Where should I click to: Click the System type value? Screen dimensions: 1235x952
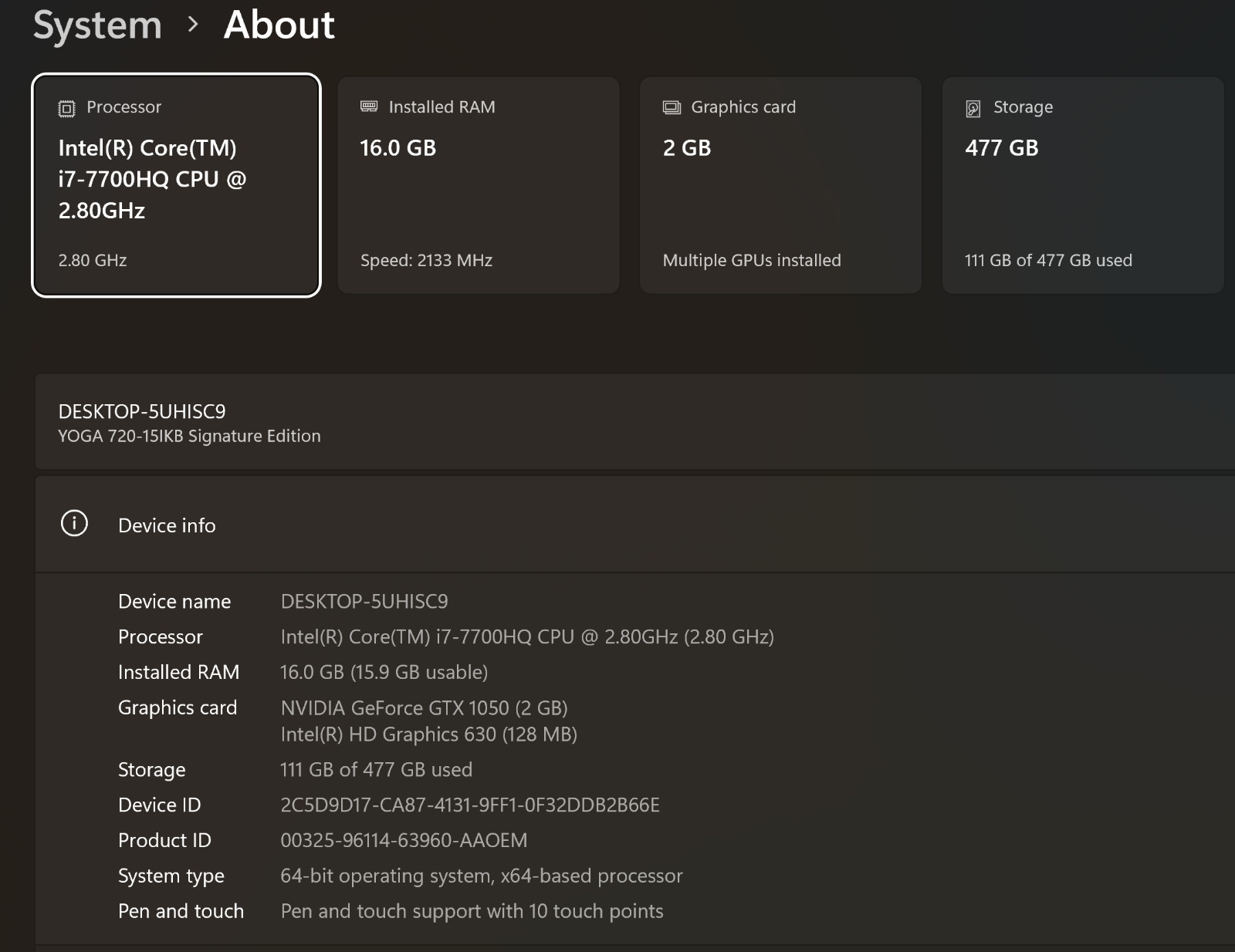(x=482, y=876)
